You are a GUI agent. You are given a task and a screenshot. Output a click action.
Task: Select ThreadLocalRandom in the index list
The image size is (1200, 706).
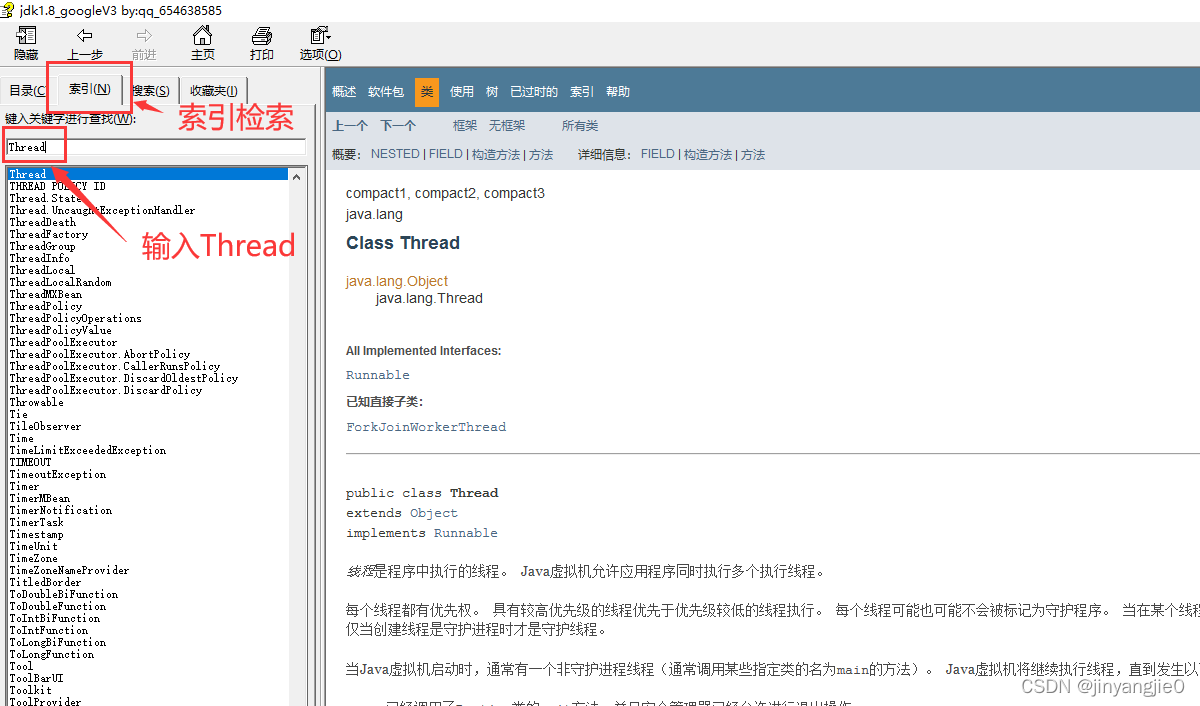[x=61, y=282]
